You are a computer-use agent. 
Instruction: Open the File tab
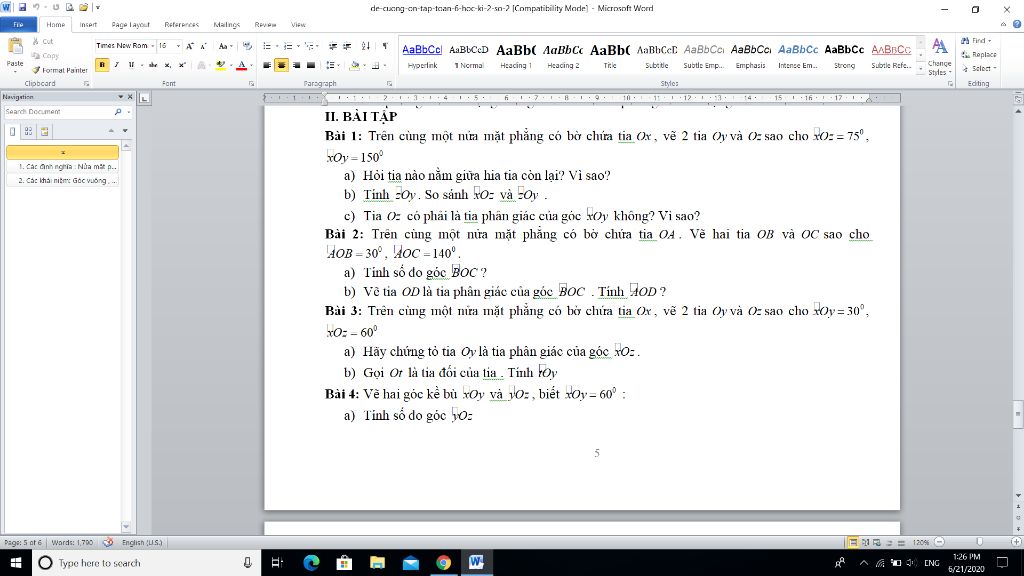pyautogui.click(x=18, y=25)
